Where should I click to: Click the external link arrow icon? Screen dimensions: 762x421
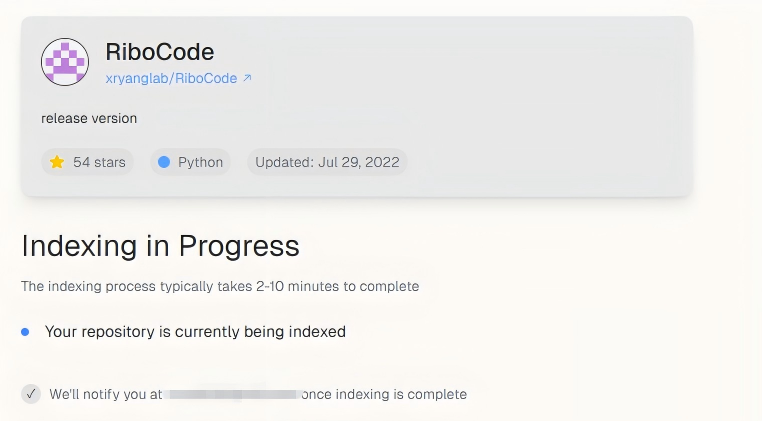coord(247,78)
